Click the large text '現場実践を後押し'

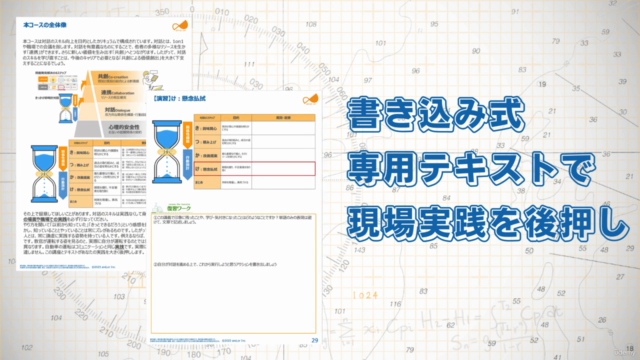point(488,223)
